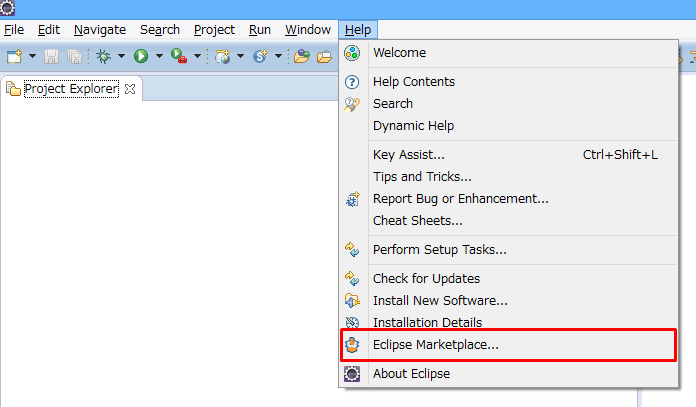This screenshot has height=407, width=696.
Task: Start debugging with the bug icon
Action: (104, 56)
